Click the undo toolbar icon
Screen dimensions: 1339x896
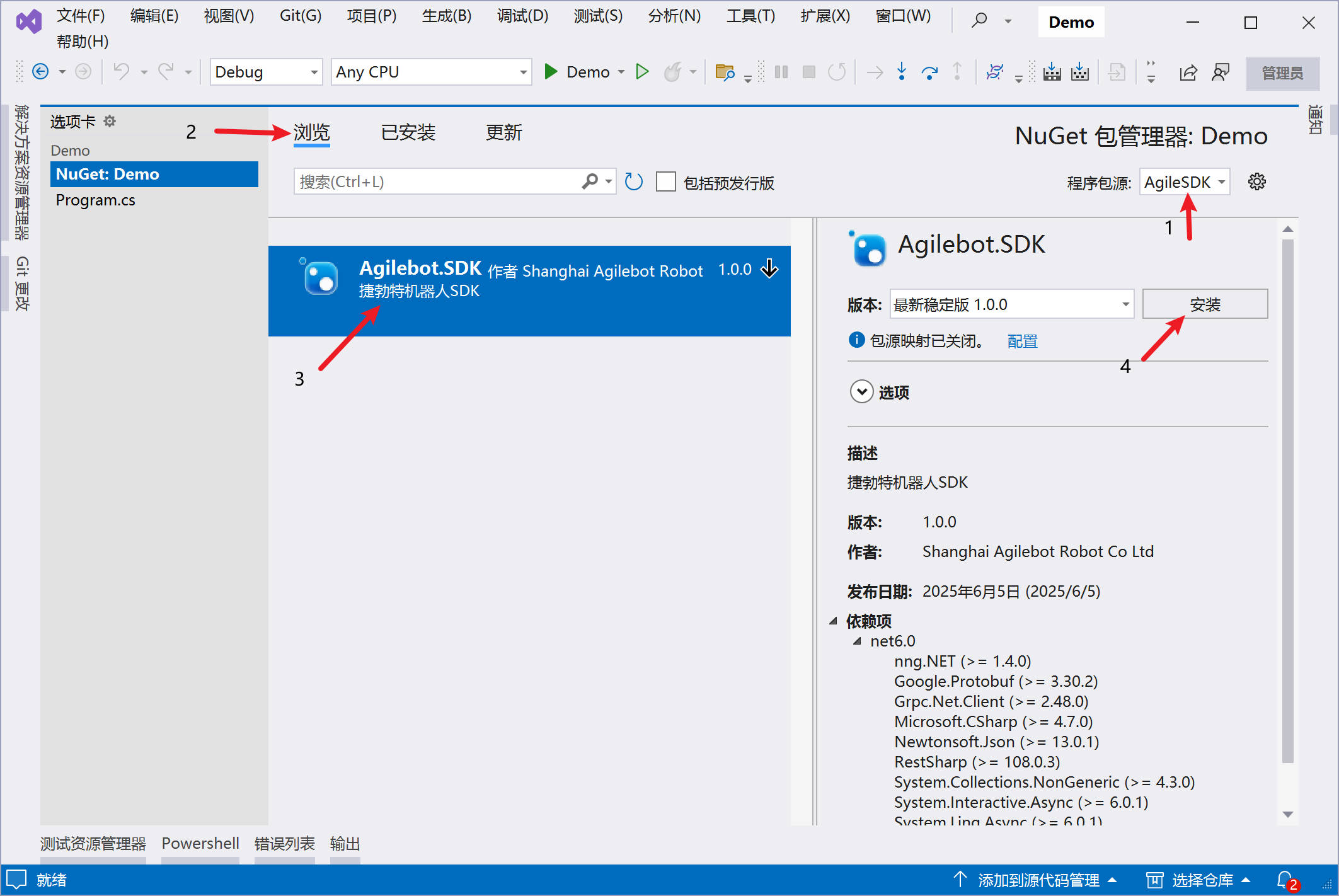(x=122, y=72)
